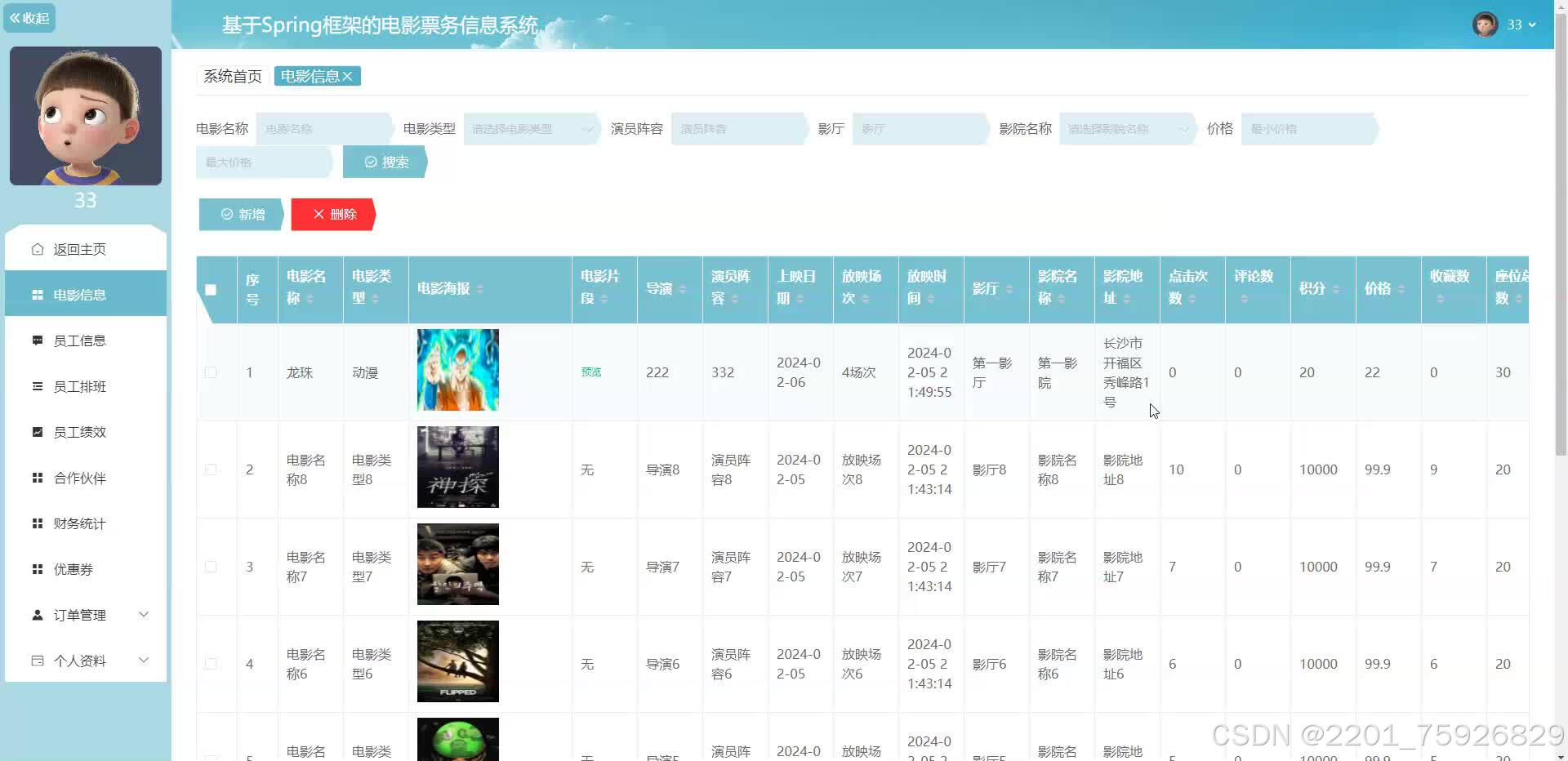Toggle the select-all checkbox in table header
Image resolution: width=1568 pixels, height=761 pixels.
[211, 290]
